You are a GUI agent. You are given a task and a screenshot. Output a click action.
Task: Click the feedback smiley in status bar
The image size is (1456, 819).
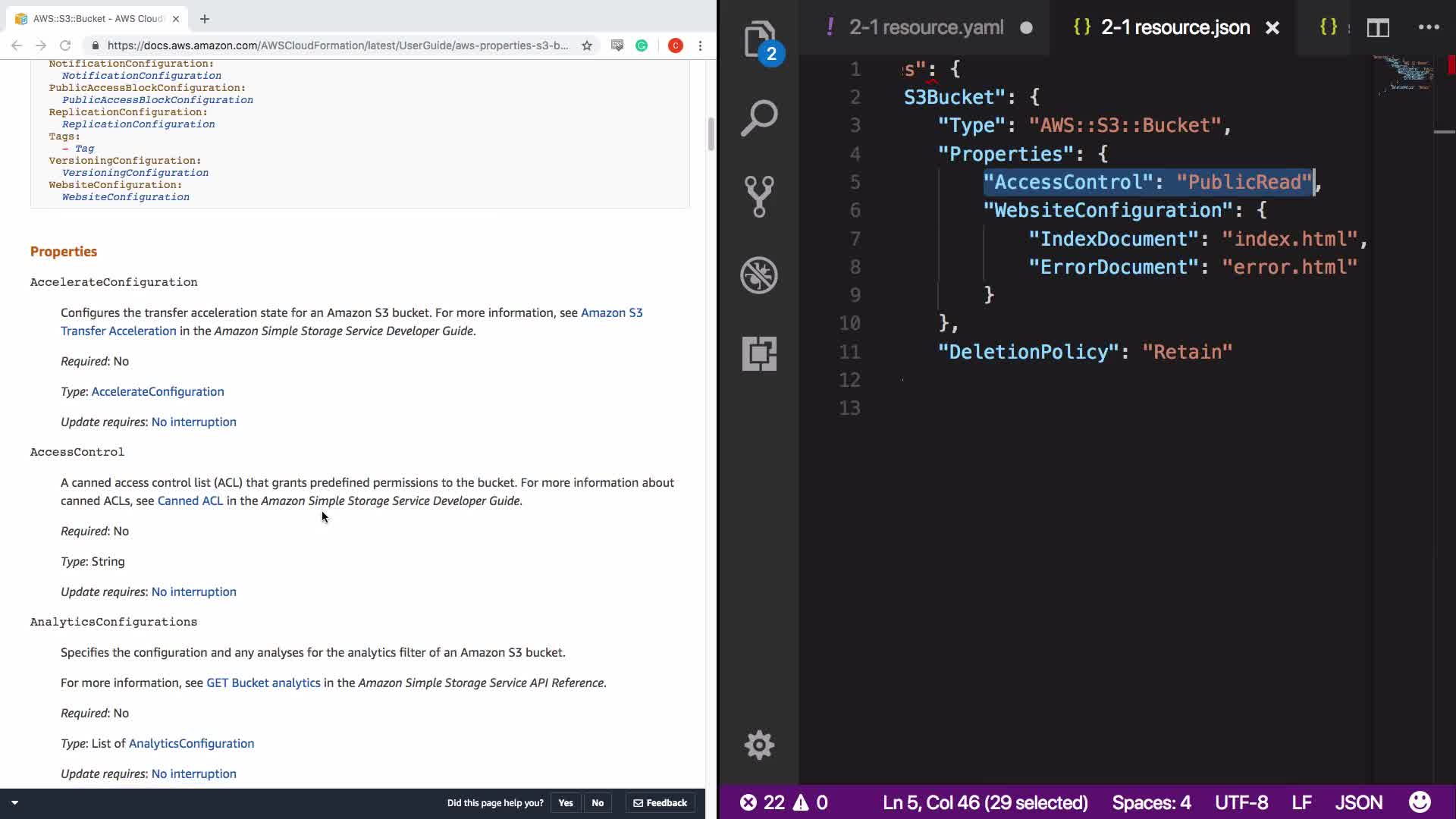1419,802
